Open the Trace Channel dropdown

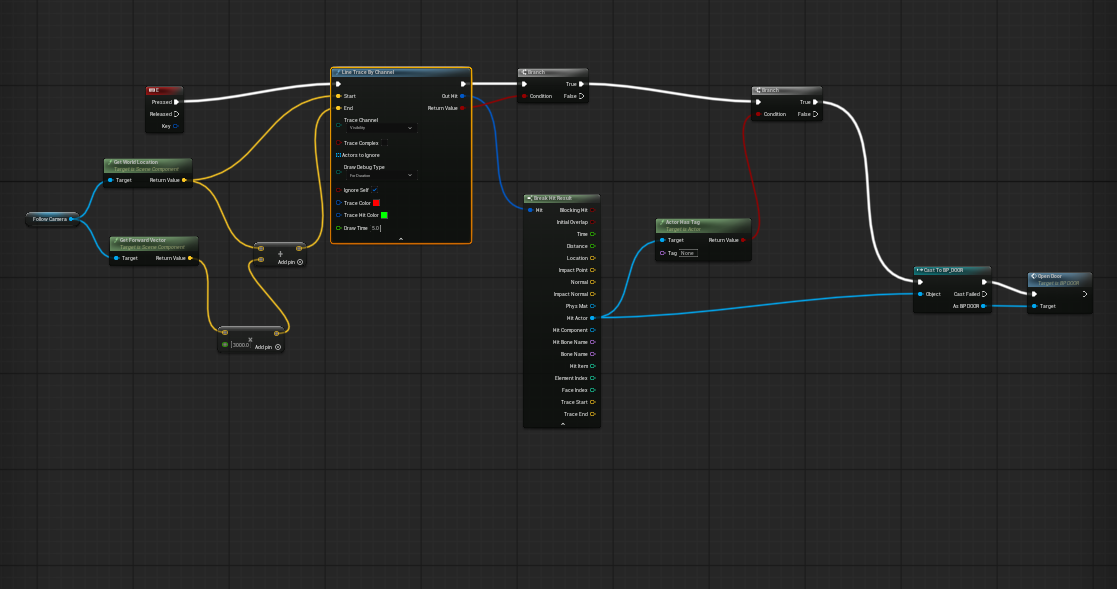[x=380, y=128]
